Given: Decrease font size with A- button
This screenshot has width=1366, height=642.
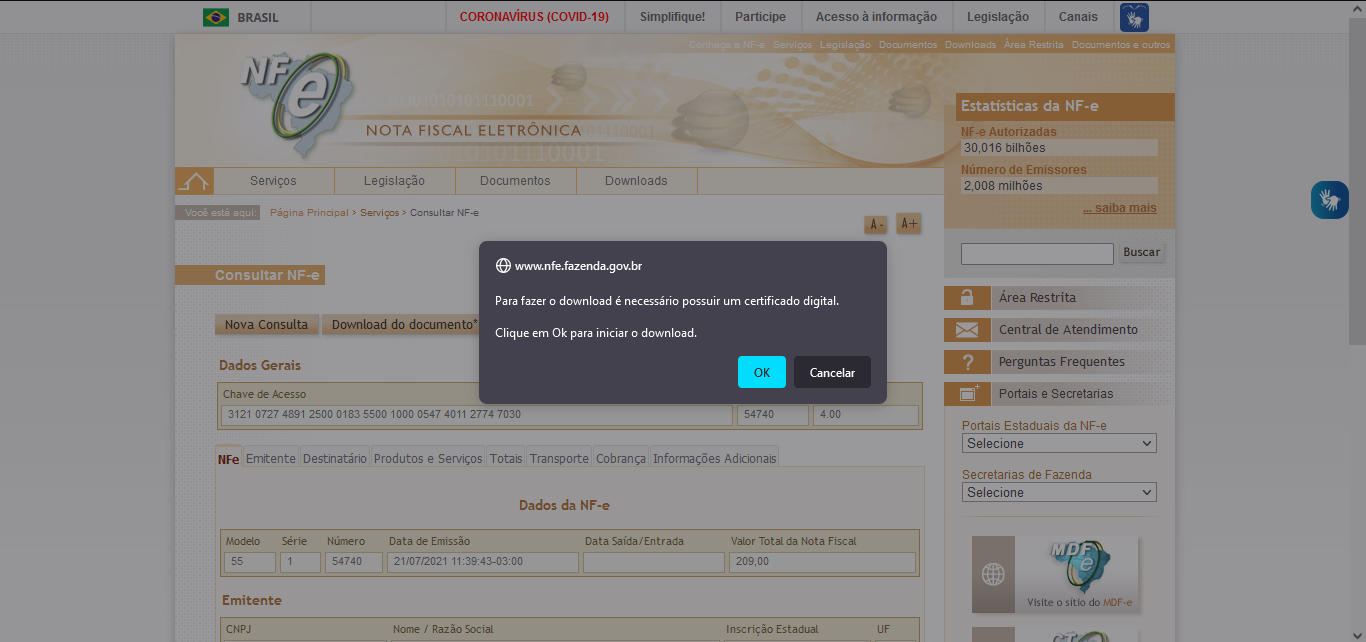Looking at the screenshot, I should (875, 224).
